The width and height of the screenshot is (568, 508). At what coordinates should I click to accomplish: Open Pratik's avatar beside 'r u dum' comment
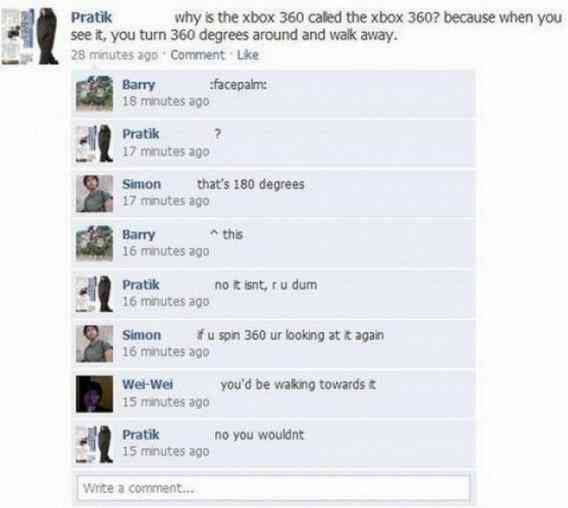(95, 293)
